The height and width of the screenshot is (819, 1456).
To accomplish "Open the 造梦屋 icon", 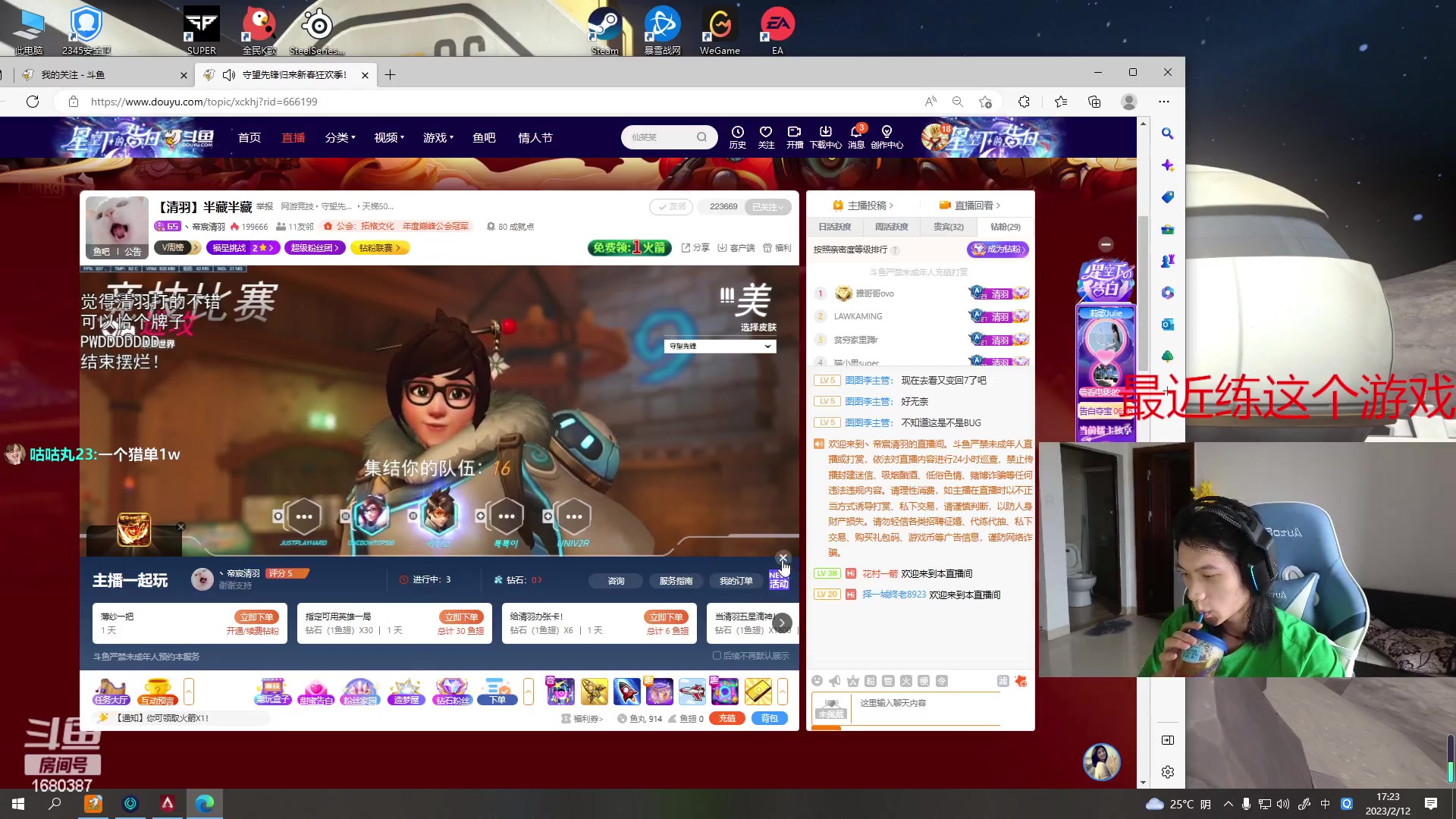I will [406, 692].
